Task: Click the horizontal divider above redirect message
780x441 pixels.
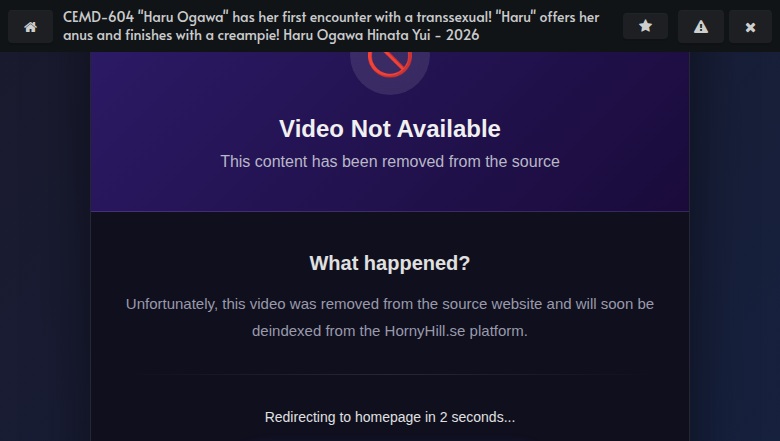Action: (390, 374)
